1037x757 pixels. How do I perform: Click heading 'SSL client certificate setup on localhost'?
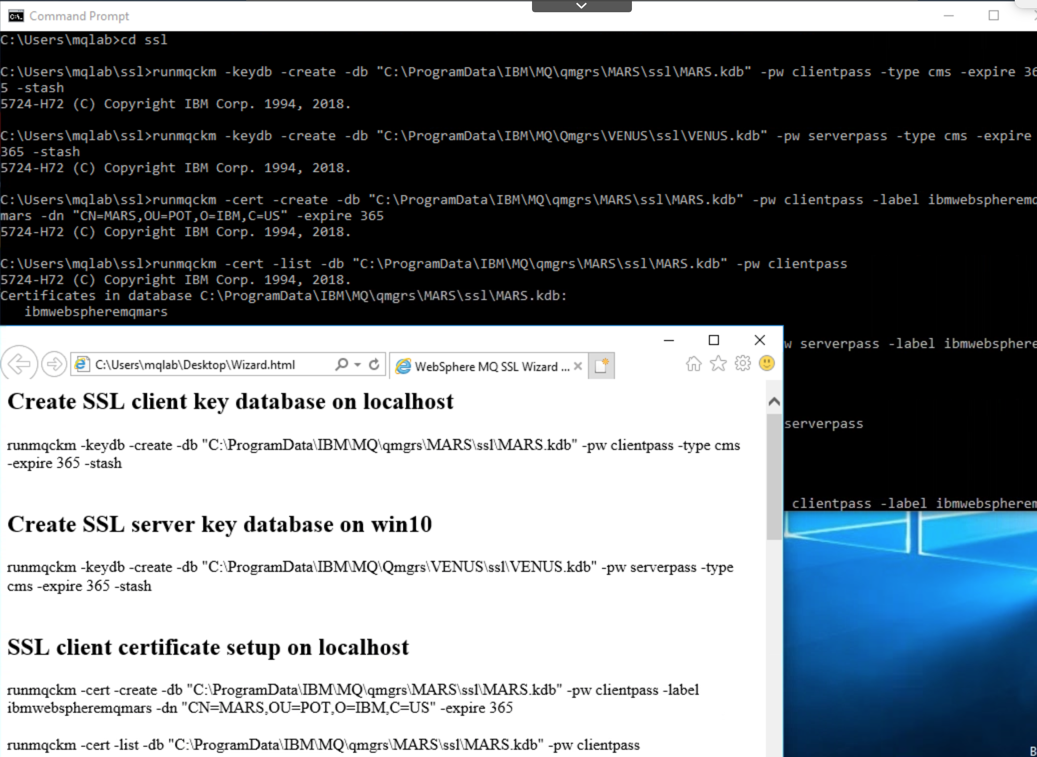[x=208, y=647]
